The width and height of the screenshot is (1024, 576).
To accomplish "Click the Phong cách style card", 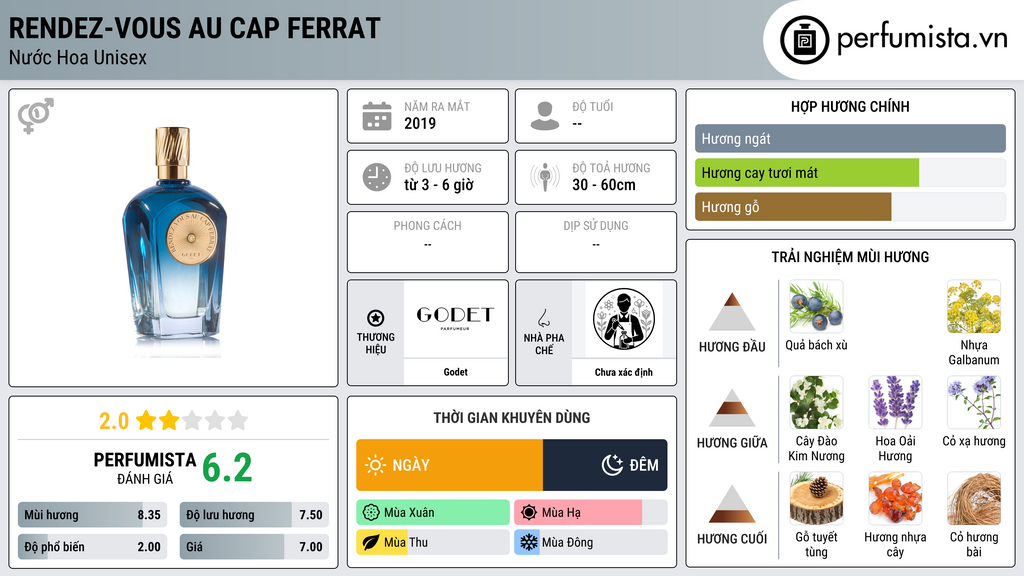I will coord(428,242).
